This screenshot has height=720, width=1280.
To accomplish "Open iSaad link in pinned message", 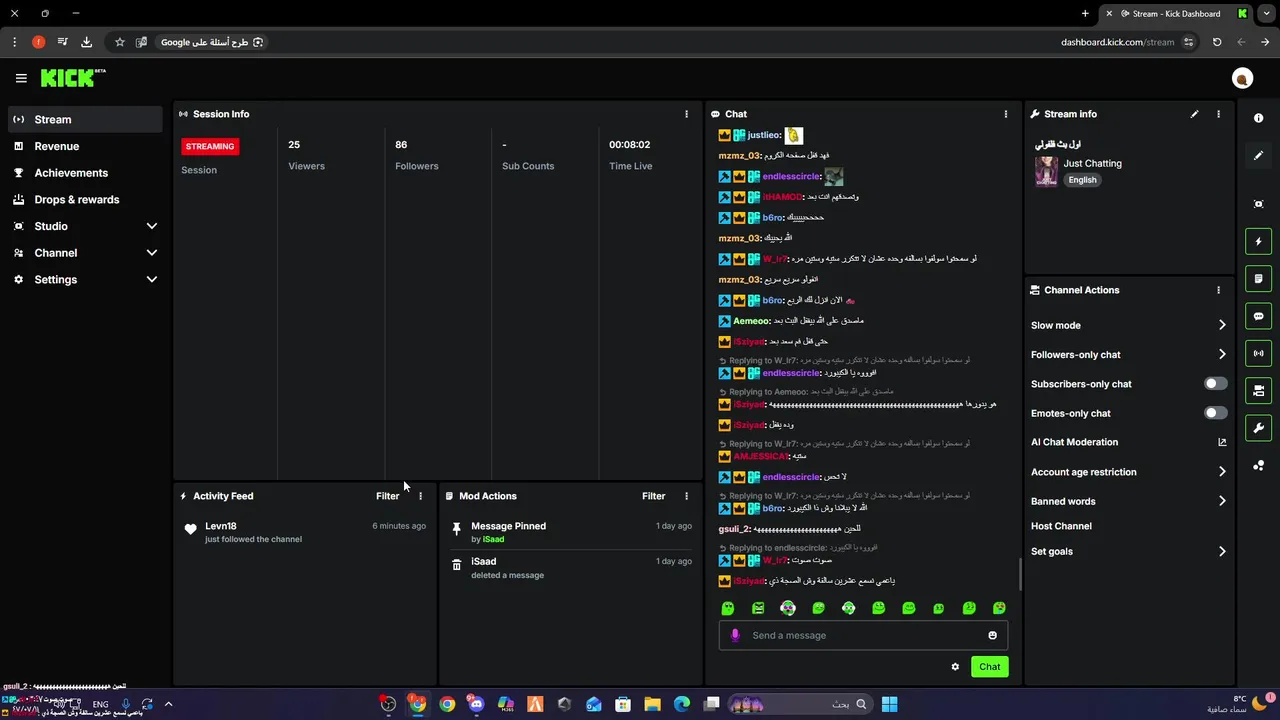I will click(x=493, y=540).
